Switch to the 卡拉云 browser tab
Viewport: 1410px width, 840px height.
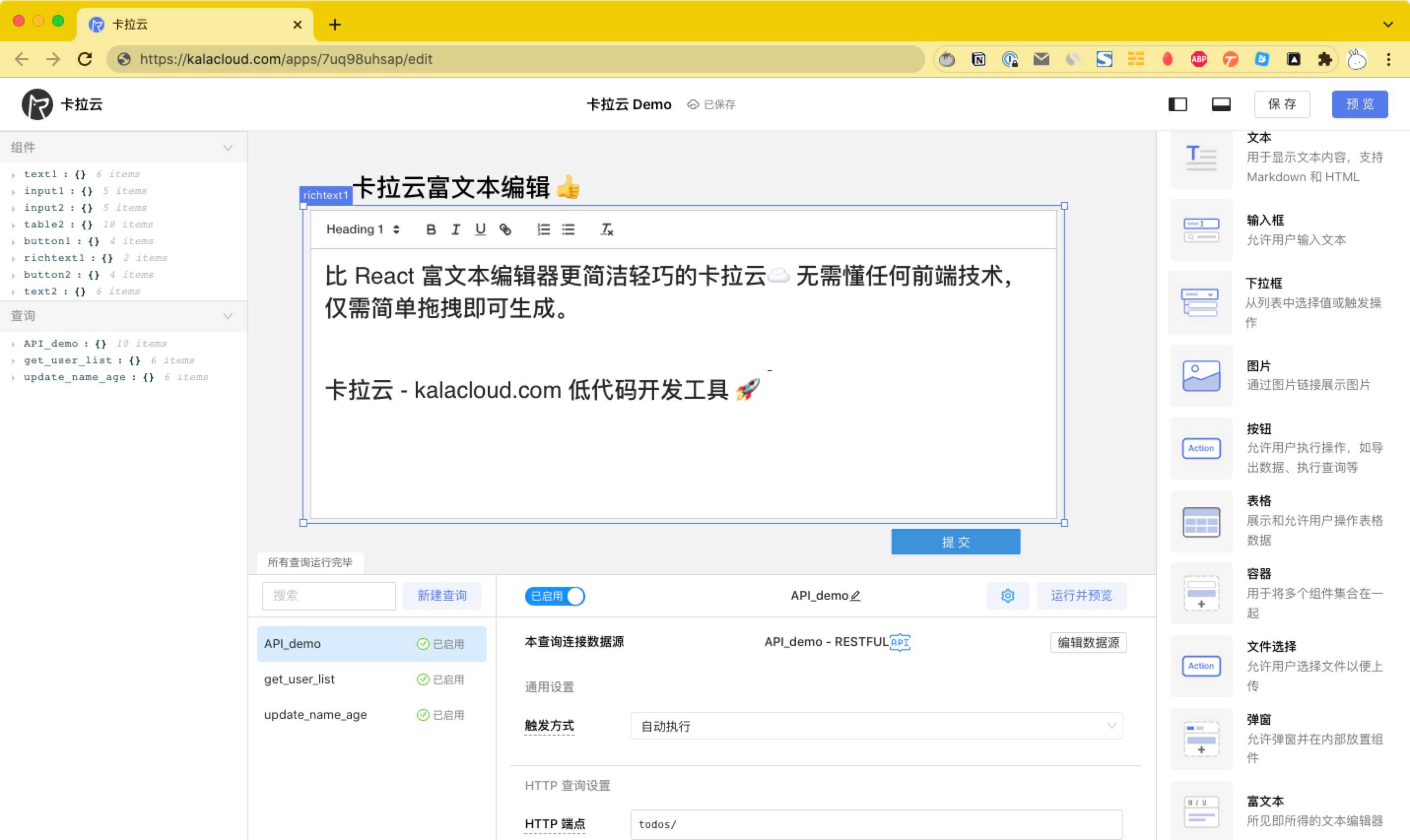pyautogui.click(x=196, y=24)
